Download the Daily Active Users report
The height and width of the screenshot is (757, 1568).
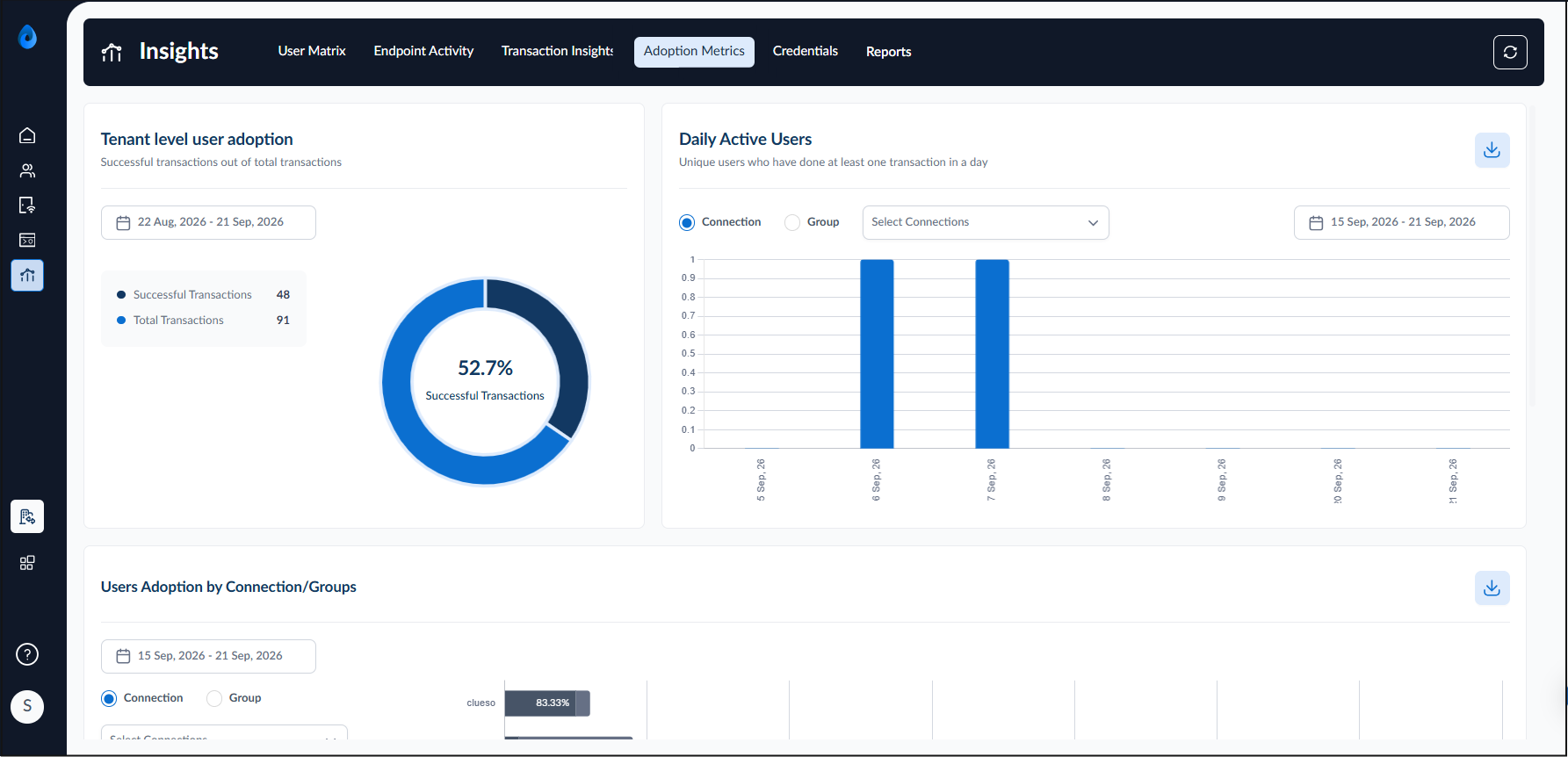pyautogui.click(x=1492, y=150)
